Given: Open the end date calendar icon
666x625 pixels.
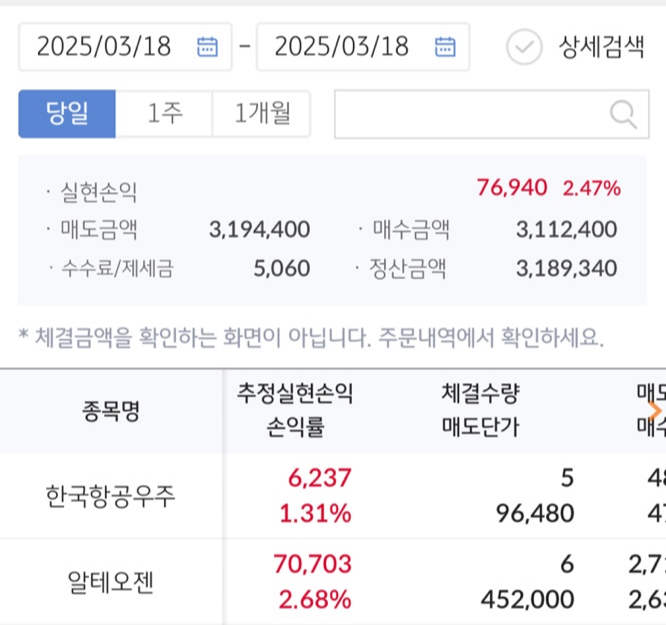Looking at the screenshot, I should pos(445,46).
